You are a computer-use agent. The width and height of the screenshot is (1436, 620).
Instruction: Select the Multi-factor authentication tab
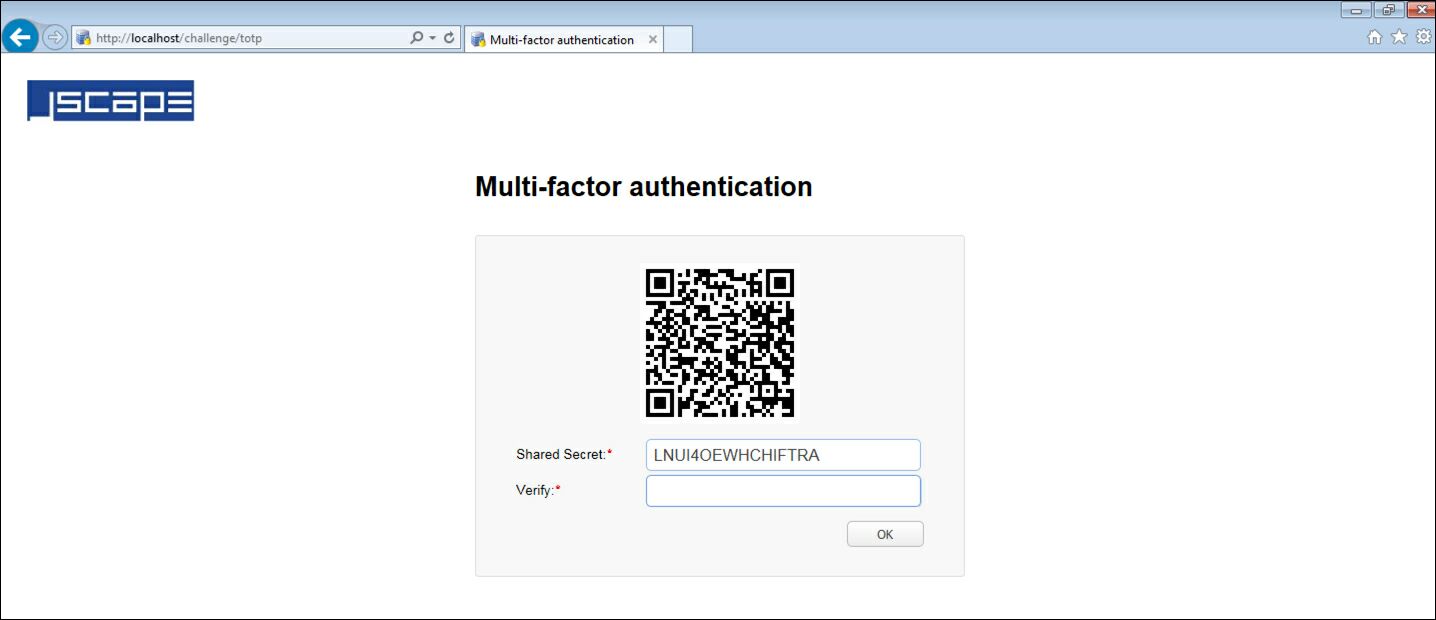pos(561,40)
